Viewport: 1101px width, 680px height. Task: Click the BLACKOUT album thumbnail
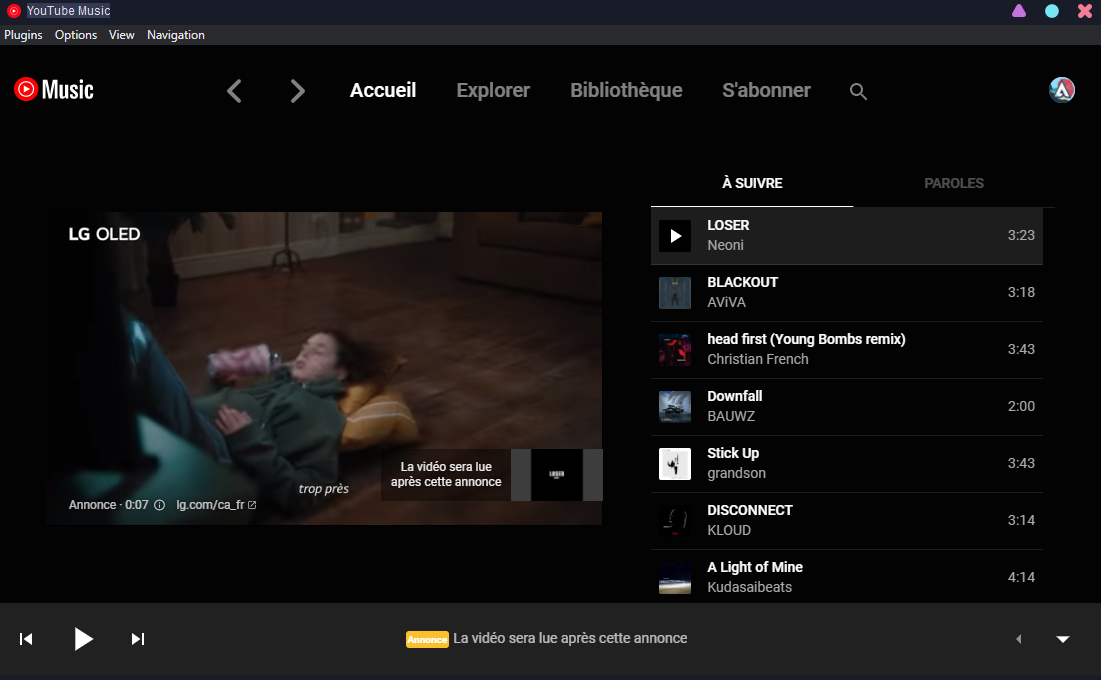pyautogui.click(x=675, y=293)
